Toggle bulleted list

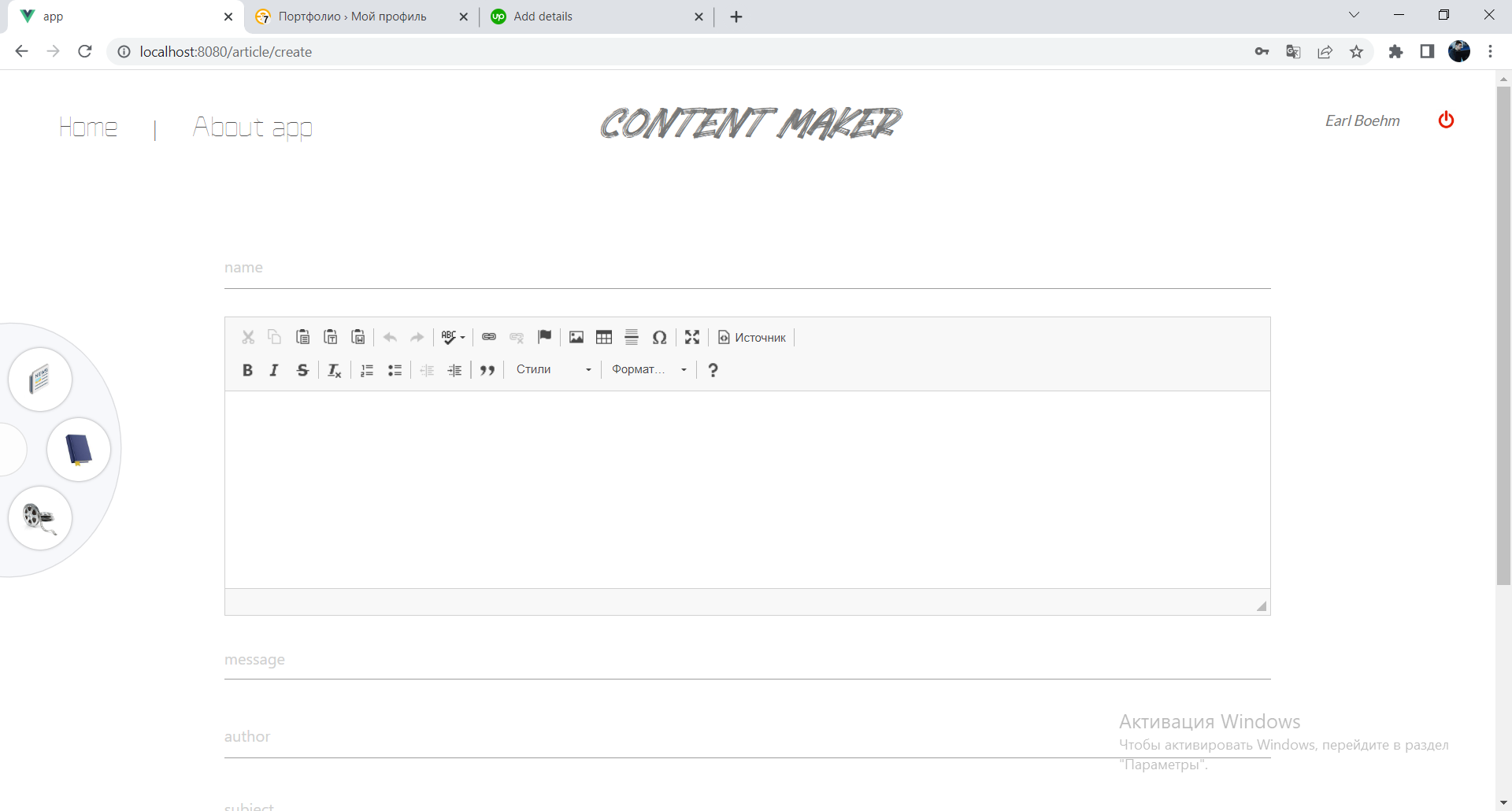[395, 370]
